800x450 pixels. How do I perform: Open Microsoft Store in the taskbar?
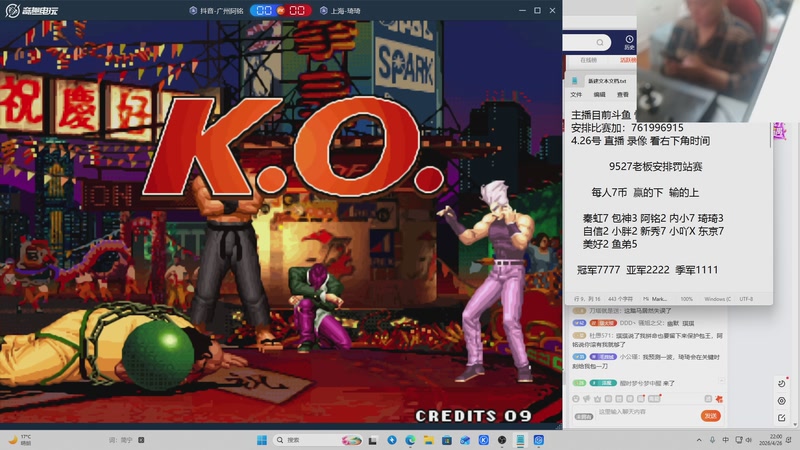(447, 440)
